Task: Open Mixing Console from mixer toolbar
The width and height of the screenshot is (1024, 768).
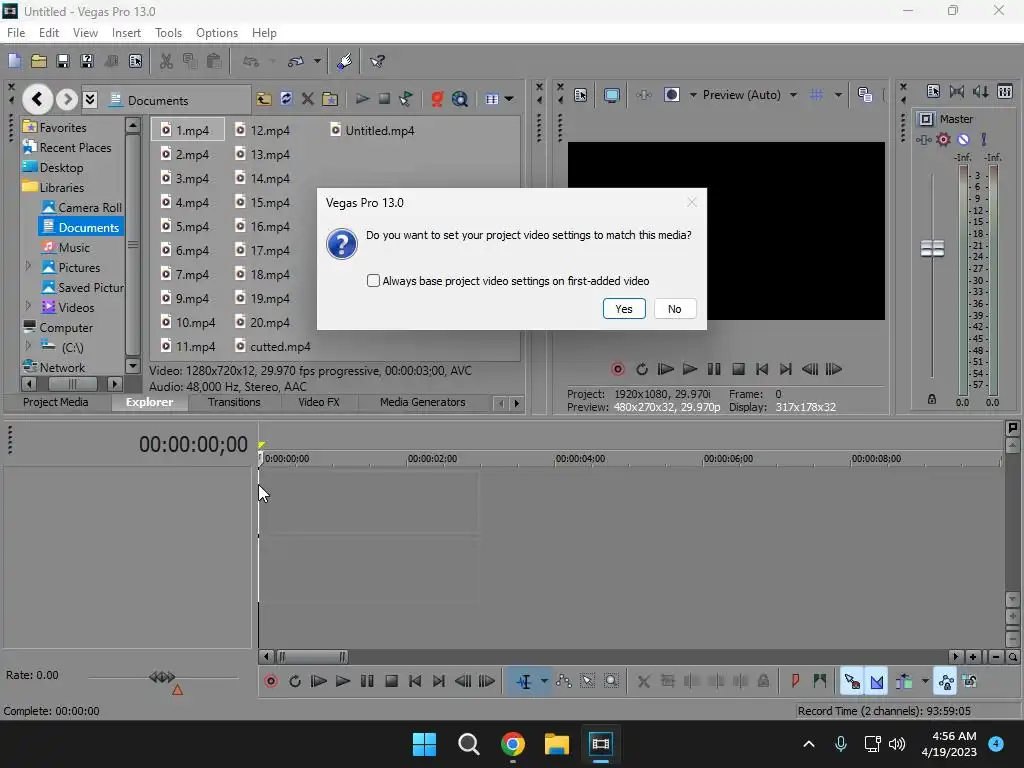Action: tap(1005, 91)
